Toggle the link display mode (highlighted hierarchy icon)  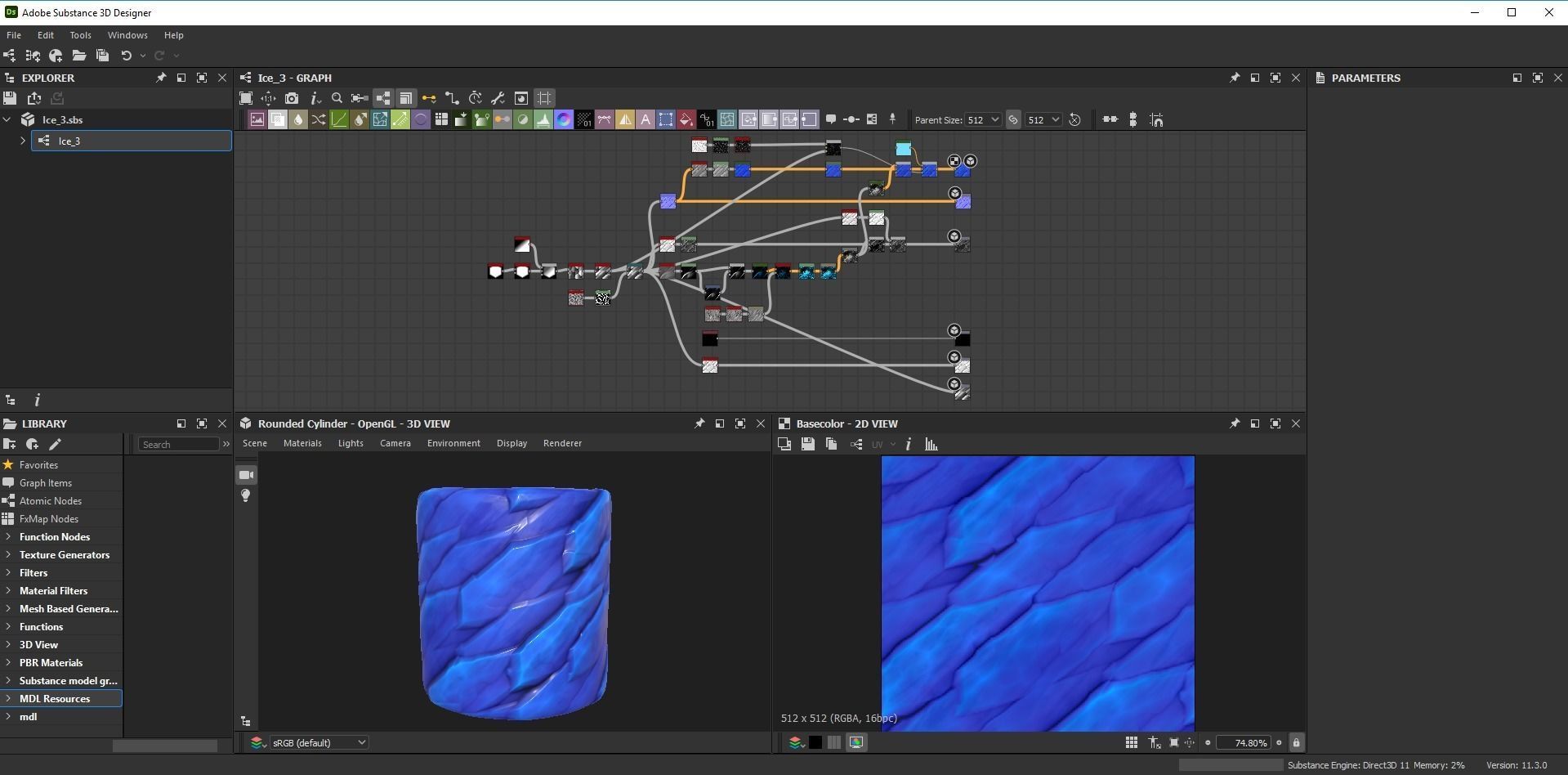coord(383,98)
